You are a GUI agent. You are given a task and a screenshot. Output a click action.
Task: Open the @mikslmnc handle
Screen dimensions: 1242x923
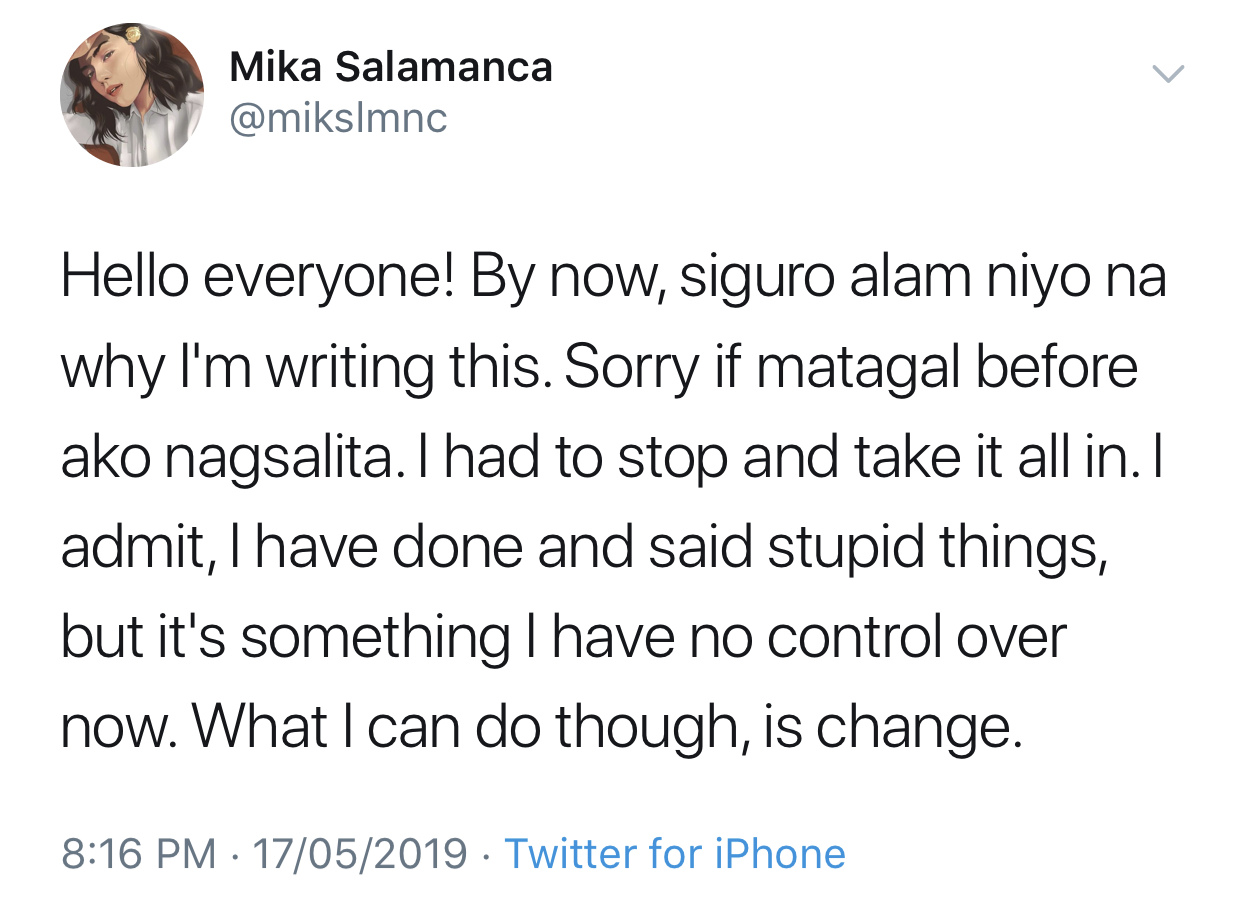pos(338,119)
